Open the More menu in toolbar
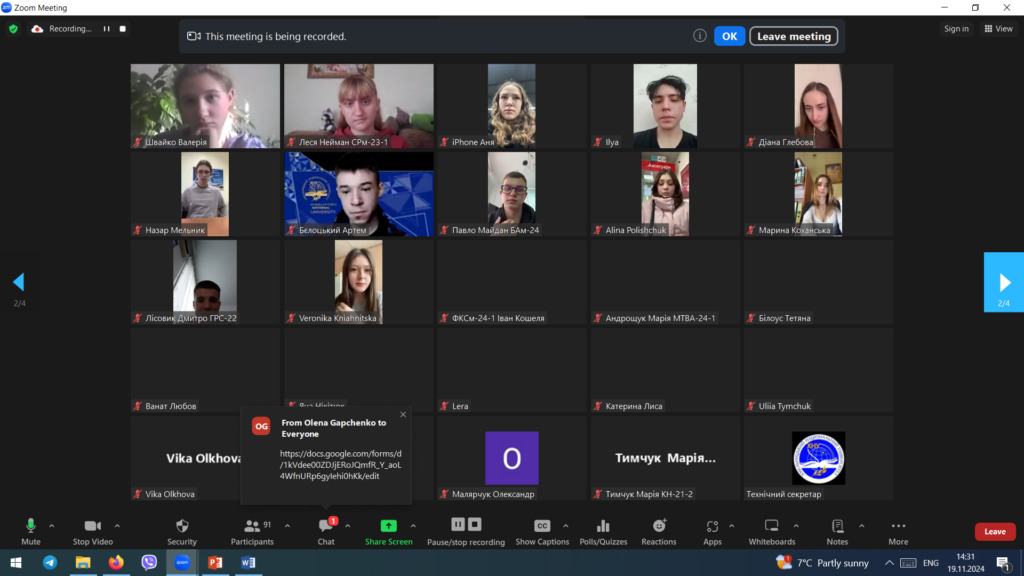Screen dimensions: 1024x576 [x=898, y=526]
